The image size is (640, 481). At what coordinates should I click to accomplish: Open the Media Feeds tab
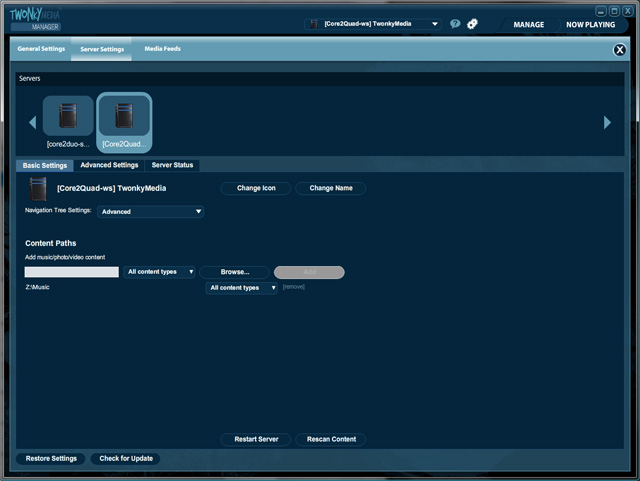162,49
